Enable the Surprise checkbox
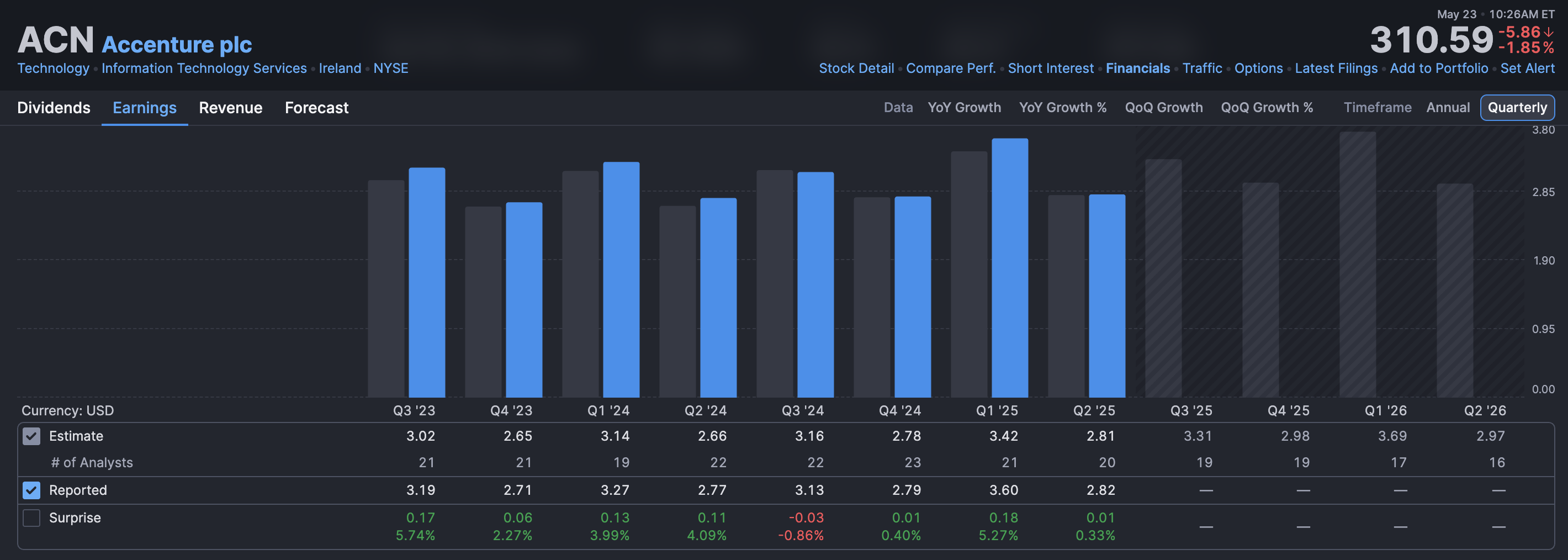The height and width of the screenshot is (560, 1568). [x=31, y=517]
